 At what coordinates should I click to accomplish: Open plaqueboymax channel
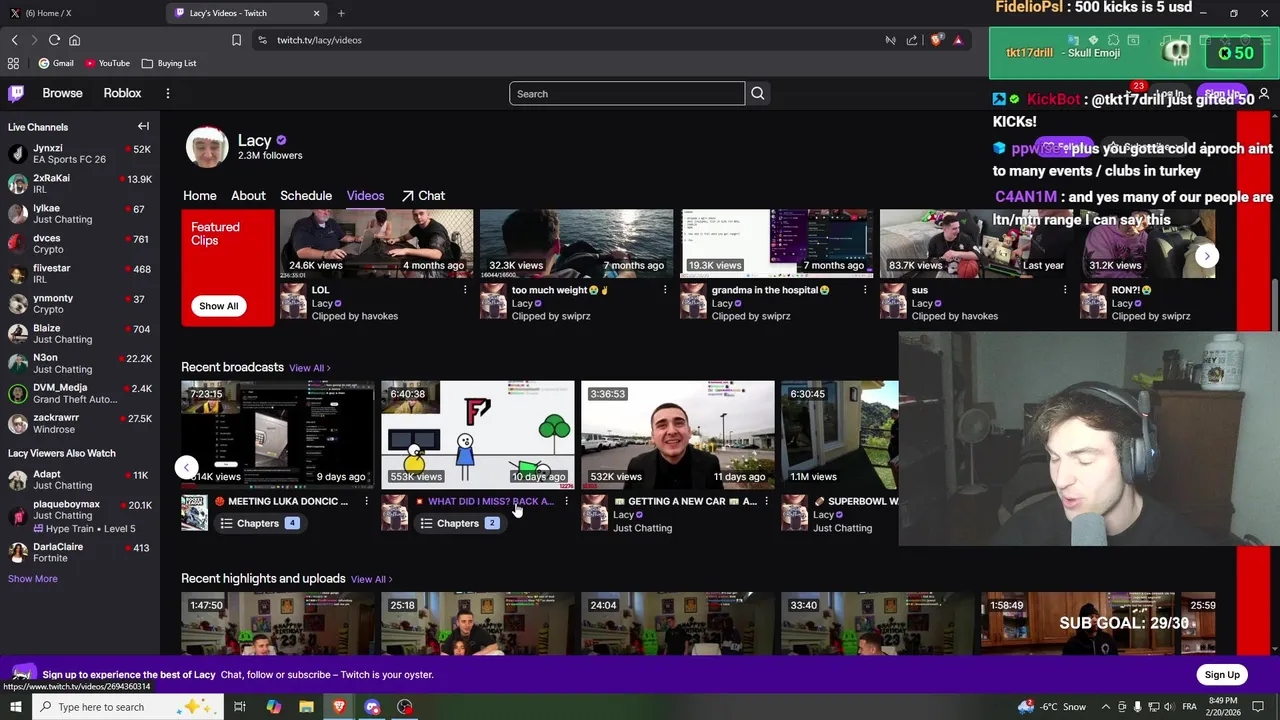coord(80,515)
